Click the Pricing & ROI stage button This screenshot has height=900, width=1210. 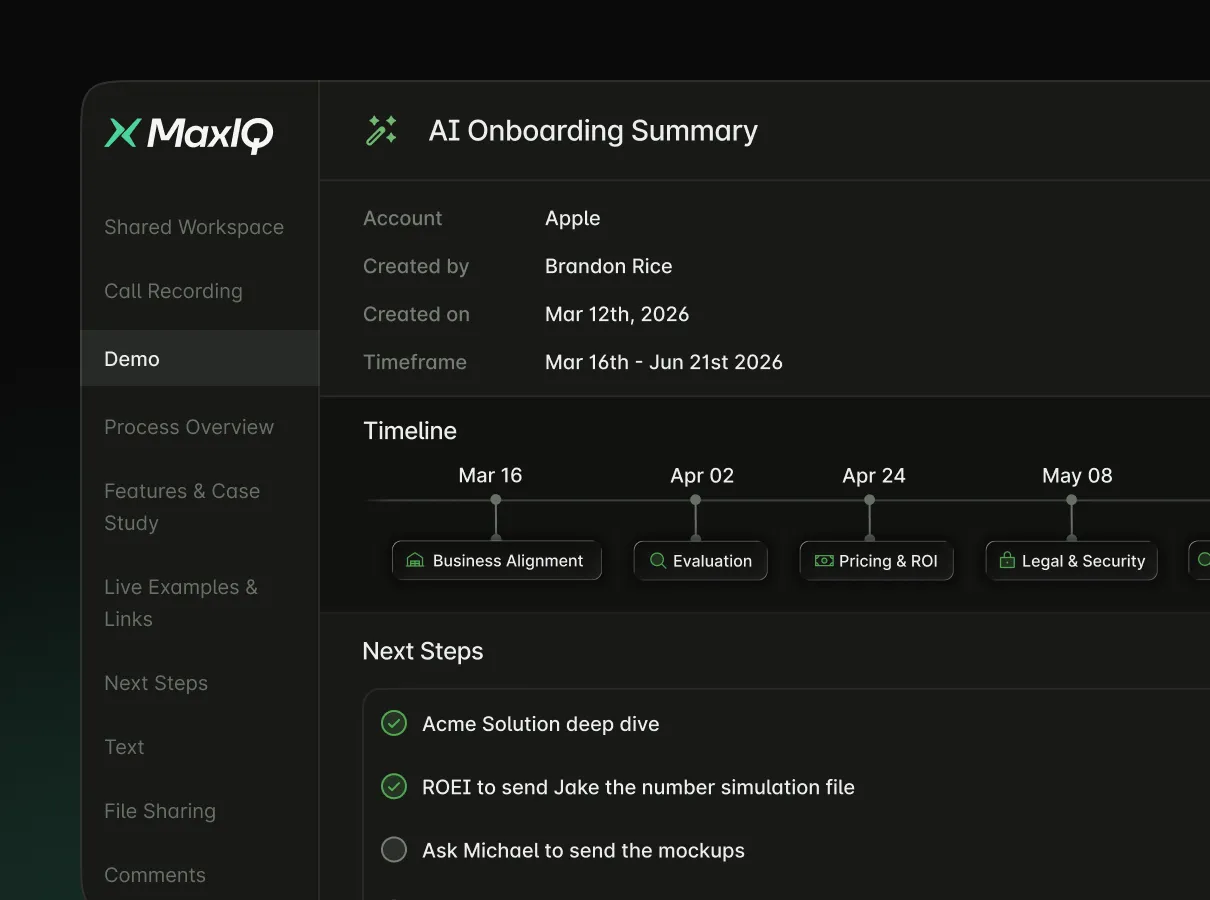tap(877, 561)
